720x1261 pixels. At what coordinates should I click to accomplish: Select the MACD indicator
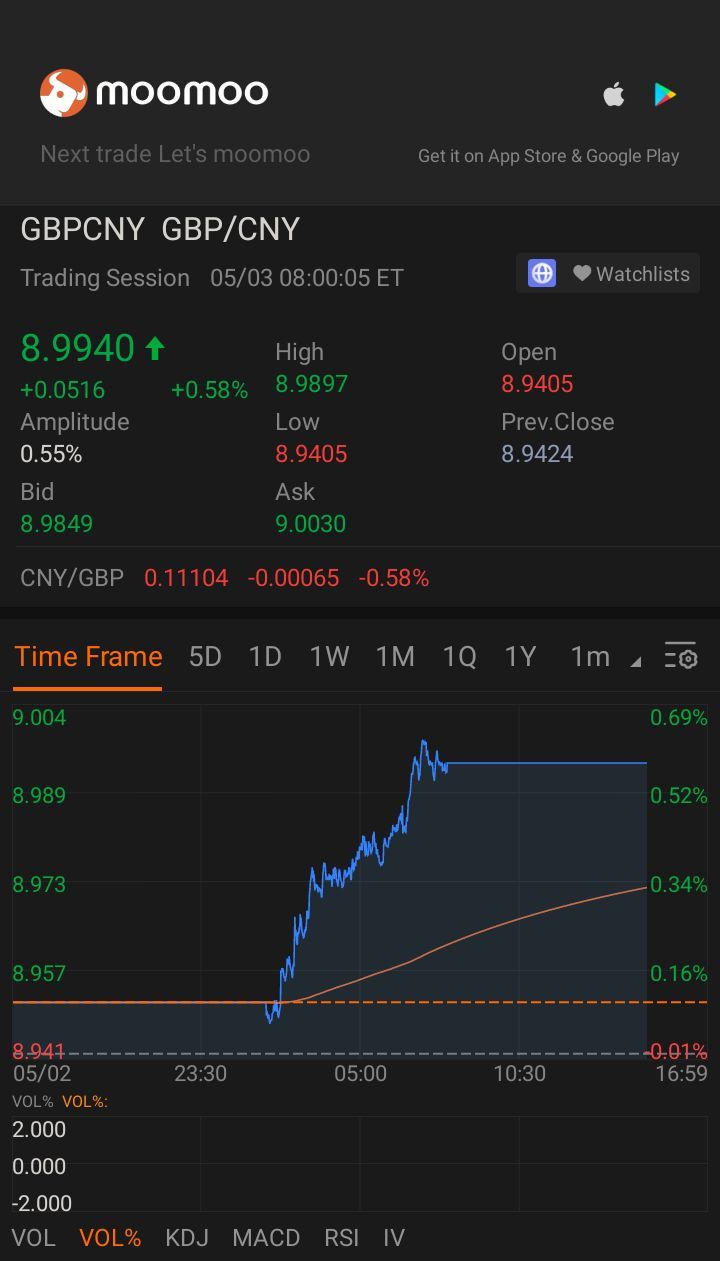(x=266, y=1238)
